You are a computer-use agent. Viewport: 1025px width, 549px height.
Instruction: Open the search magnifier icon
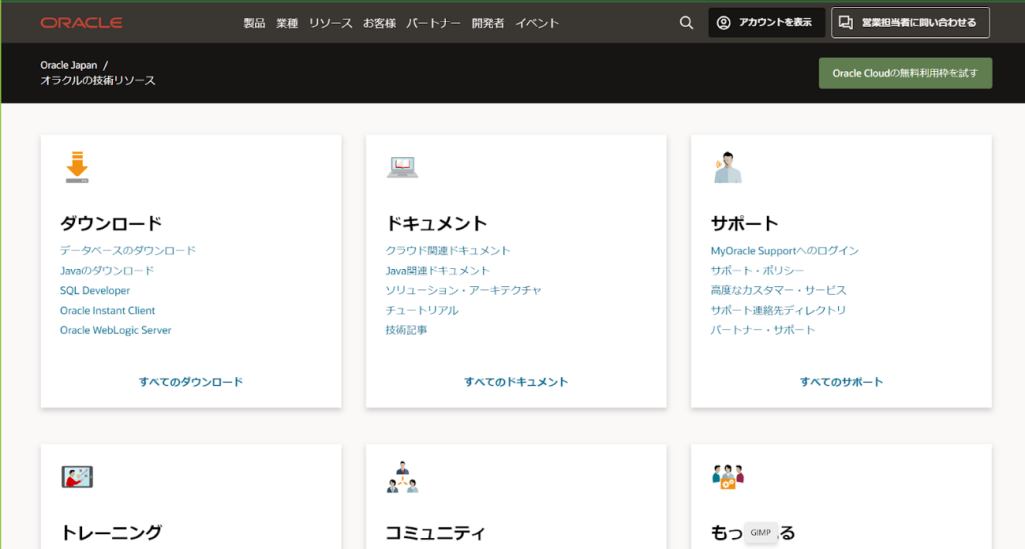[x=686, y=23]
